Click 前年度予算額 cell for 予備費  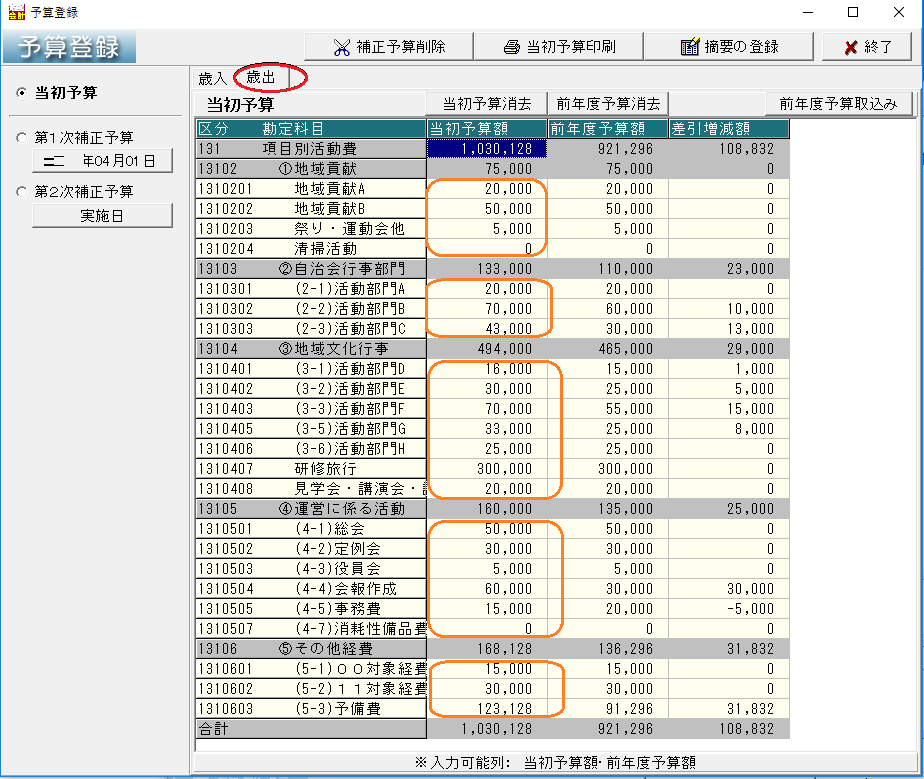click(x=607, y=709)
